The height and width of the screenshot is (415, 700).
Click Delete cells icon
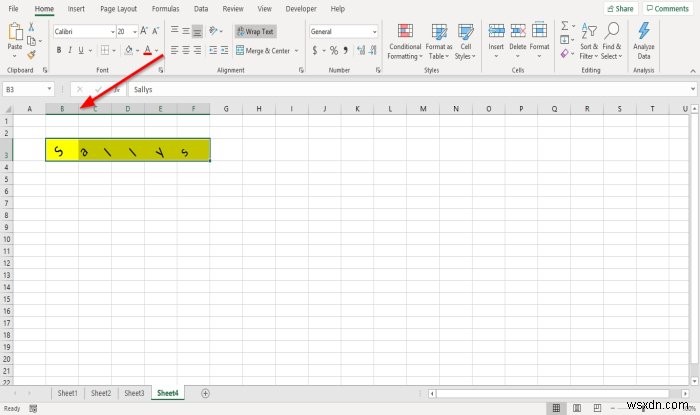[518, 31]
